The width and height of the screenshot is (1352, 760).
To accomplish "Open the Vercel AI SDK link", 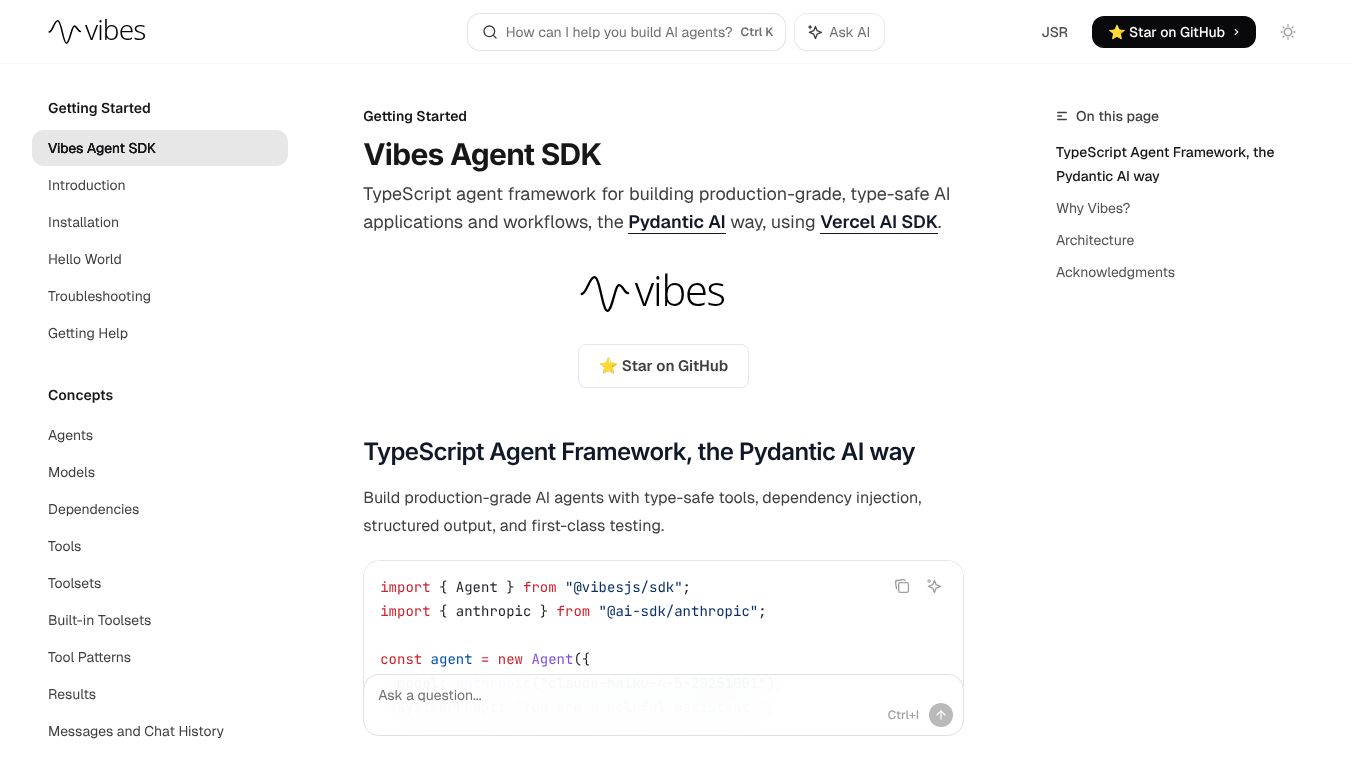I will pos(879,222).
